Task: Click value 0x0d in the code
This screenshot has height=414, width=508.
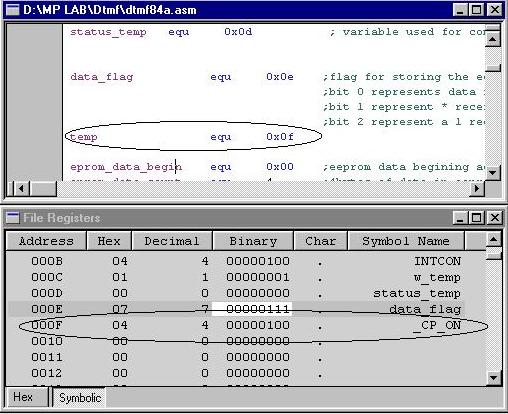Action: [238, 32]
